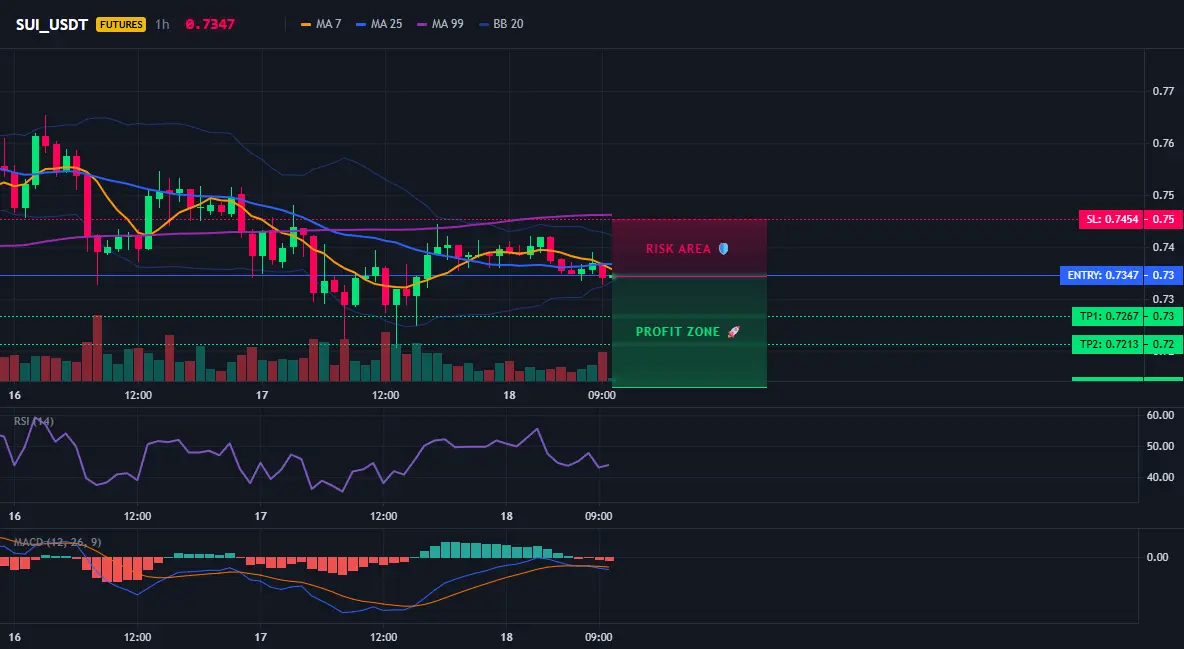Click the MACD (12, 26, 9) indicator label
The width and height of the screenshot is (1184, 649).
click(57, 542)
